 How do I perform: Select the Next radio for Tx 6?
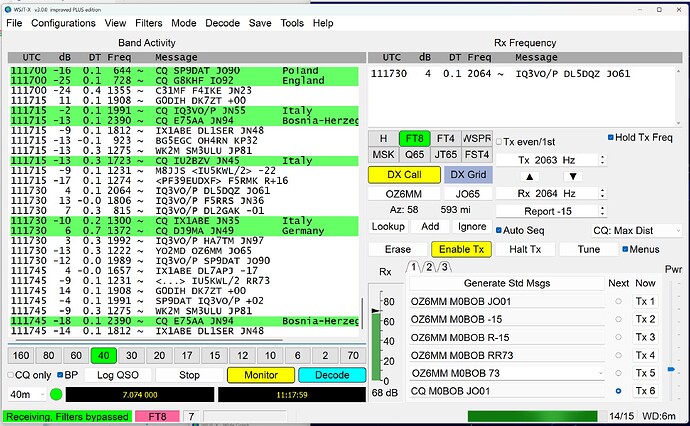pyautogui.click(x=618, y=391)
